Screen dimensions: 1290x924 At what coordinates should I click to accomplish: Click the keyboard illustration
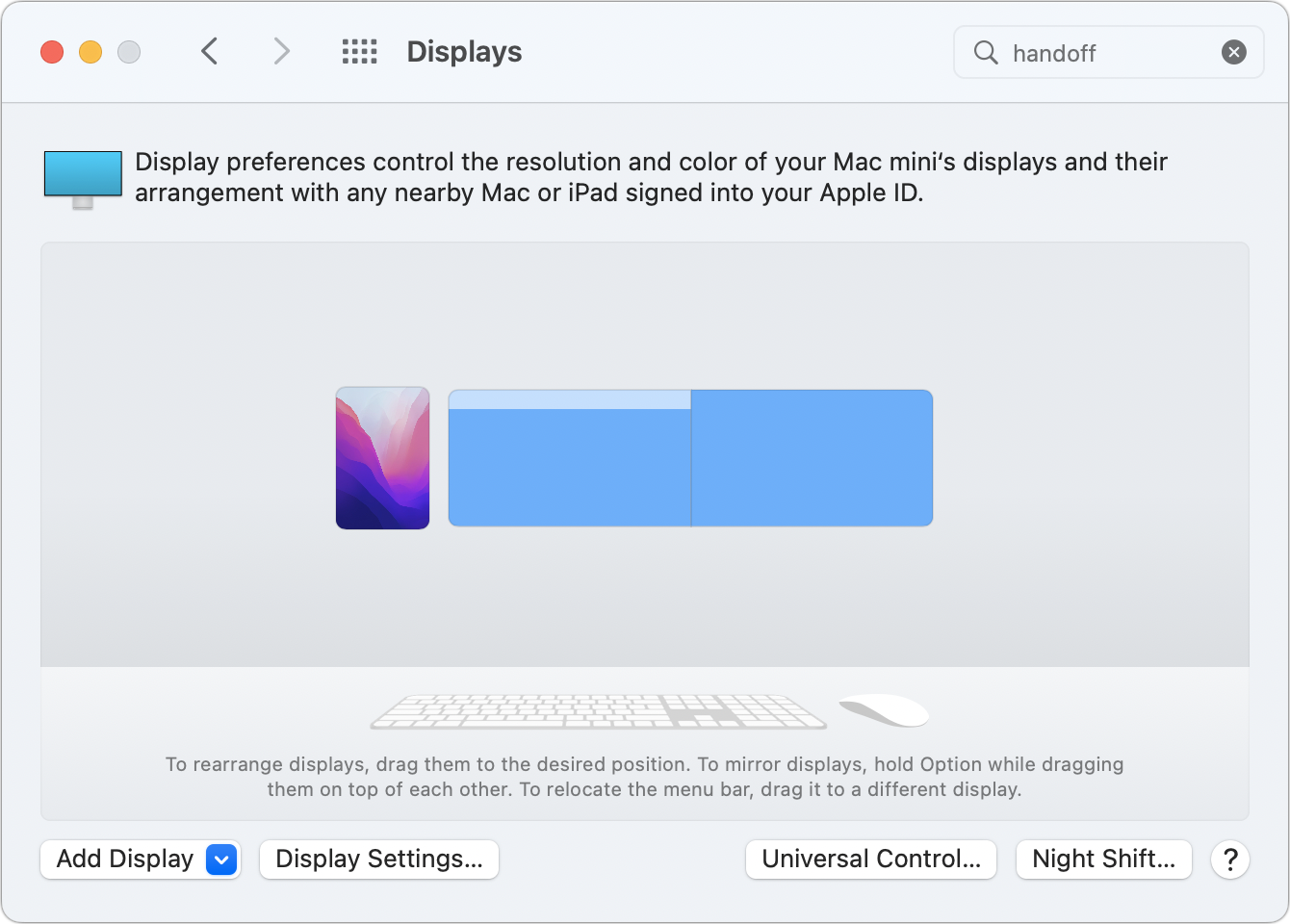pyautogui.click(x=598, y=712)
